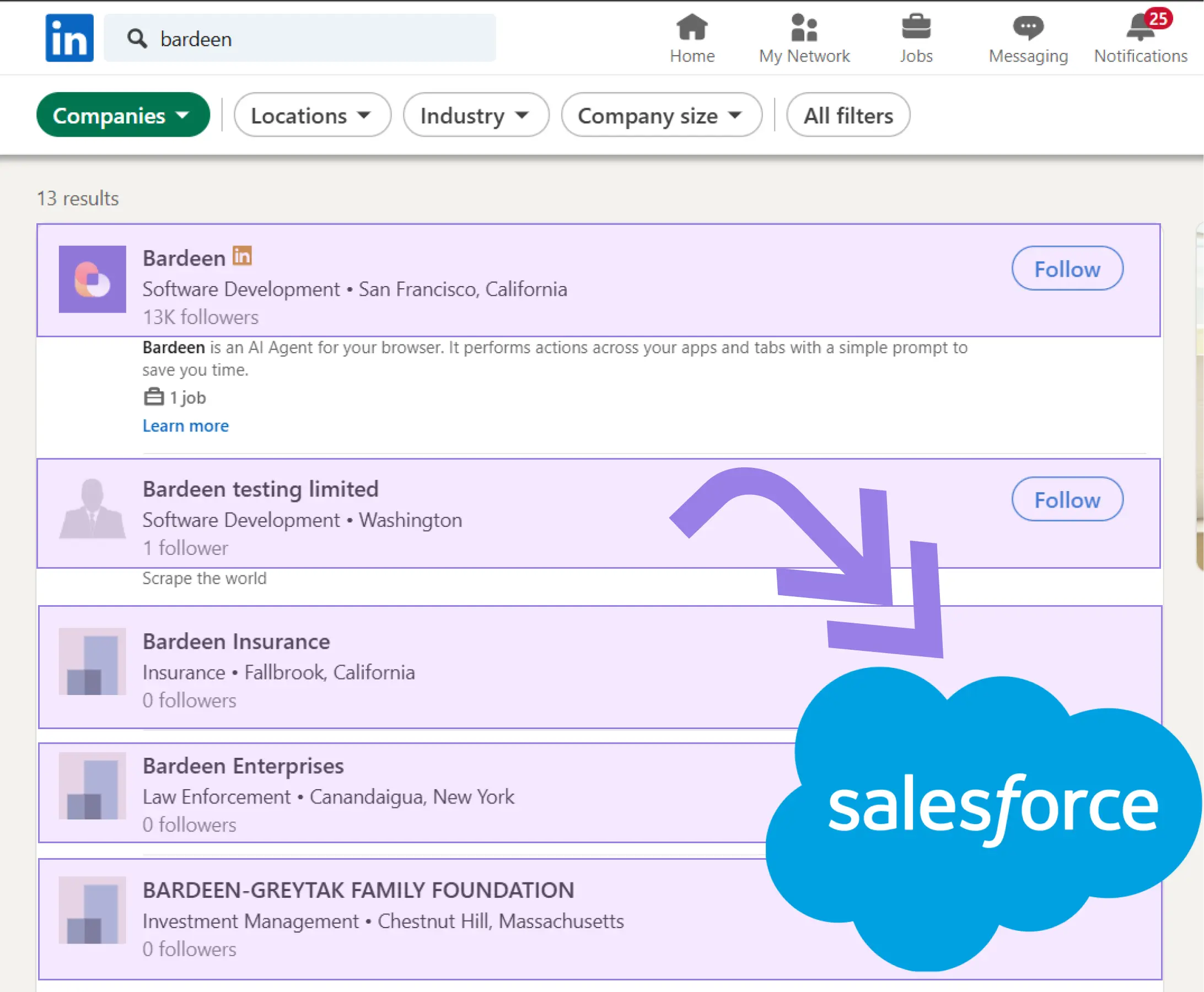
Task: Go to the Home house icon
Action: click(x=692, y=27)
